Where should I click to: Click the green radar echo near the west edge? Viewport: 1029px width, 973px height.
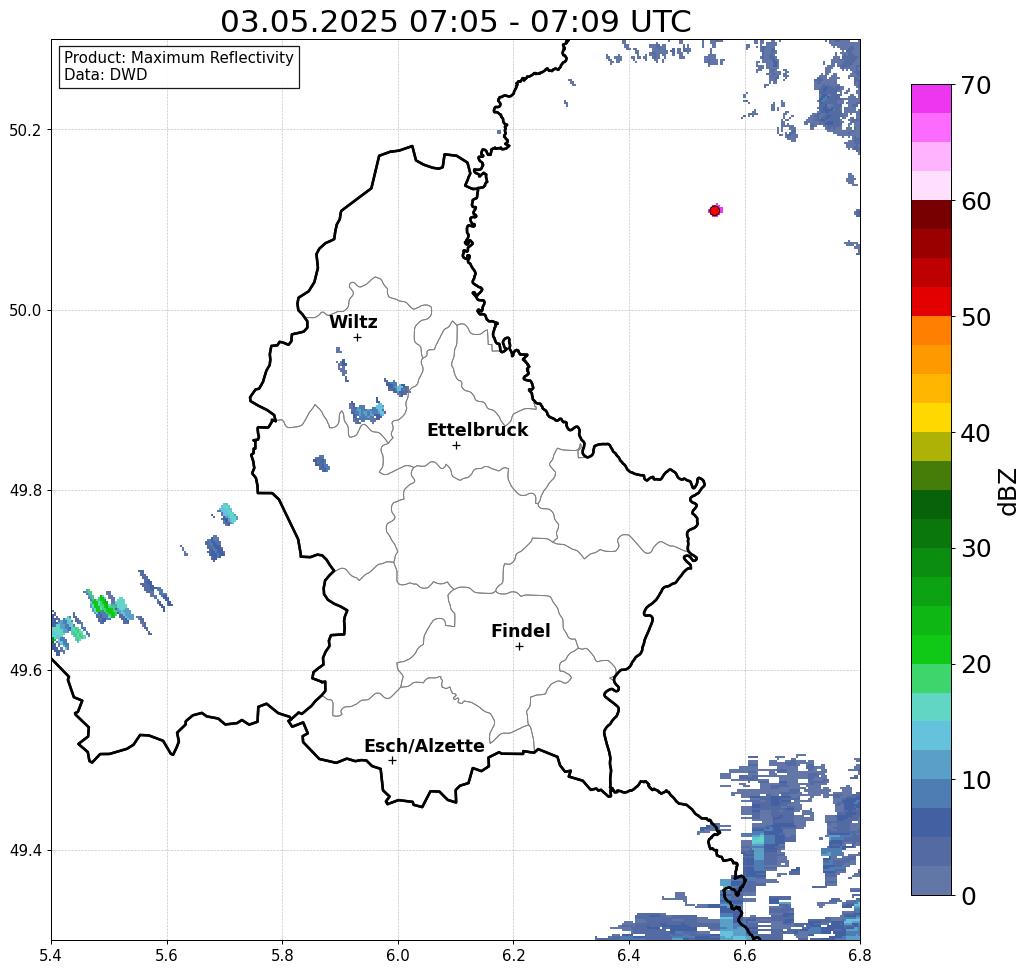tap(104, 606)
